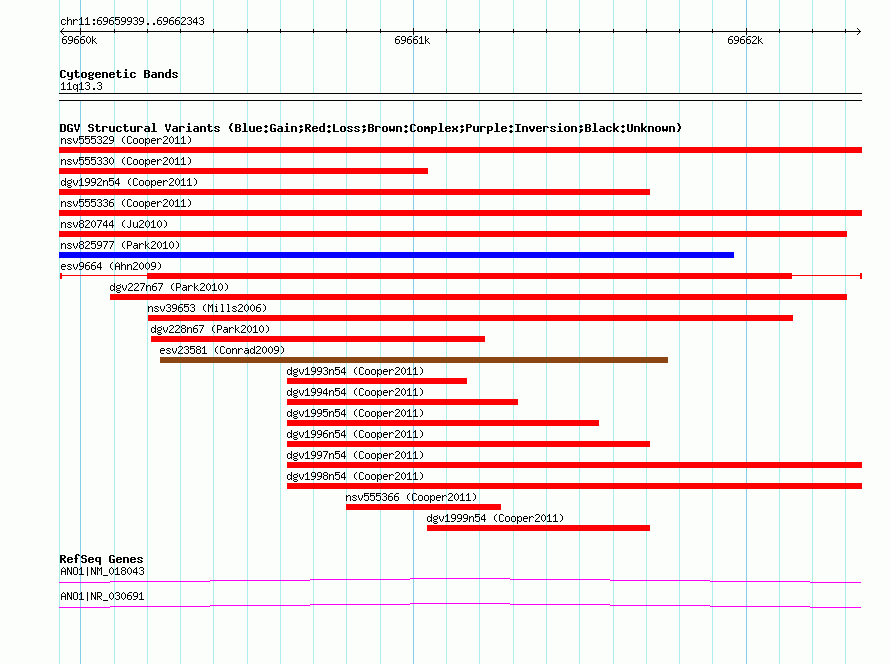Viewport: 890px width, 664px height.
Task: Click the magenta ANO1 NM_018043 gene line
Action: click(x=460, y=580)
